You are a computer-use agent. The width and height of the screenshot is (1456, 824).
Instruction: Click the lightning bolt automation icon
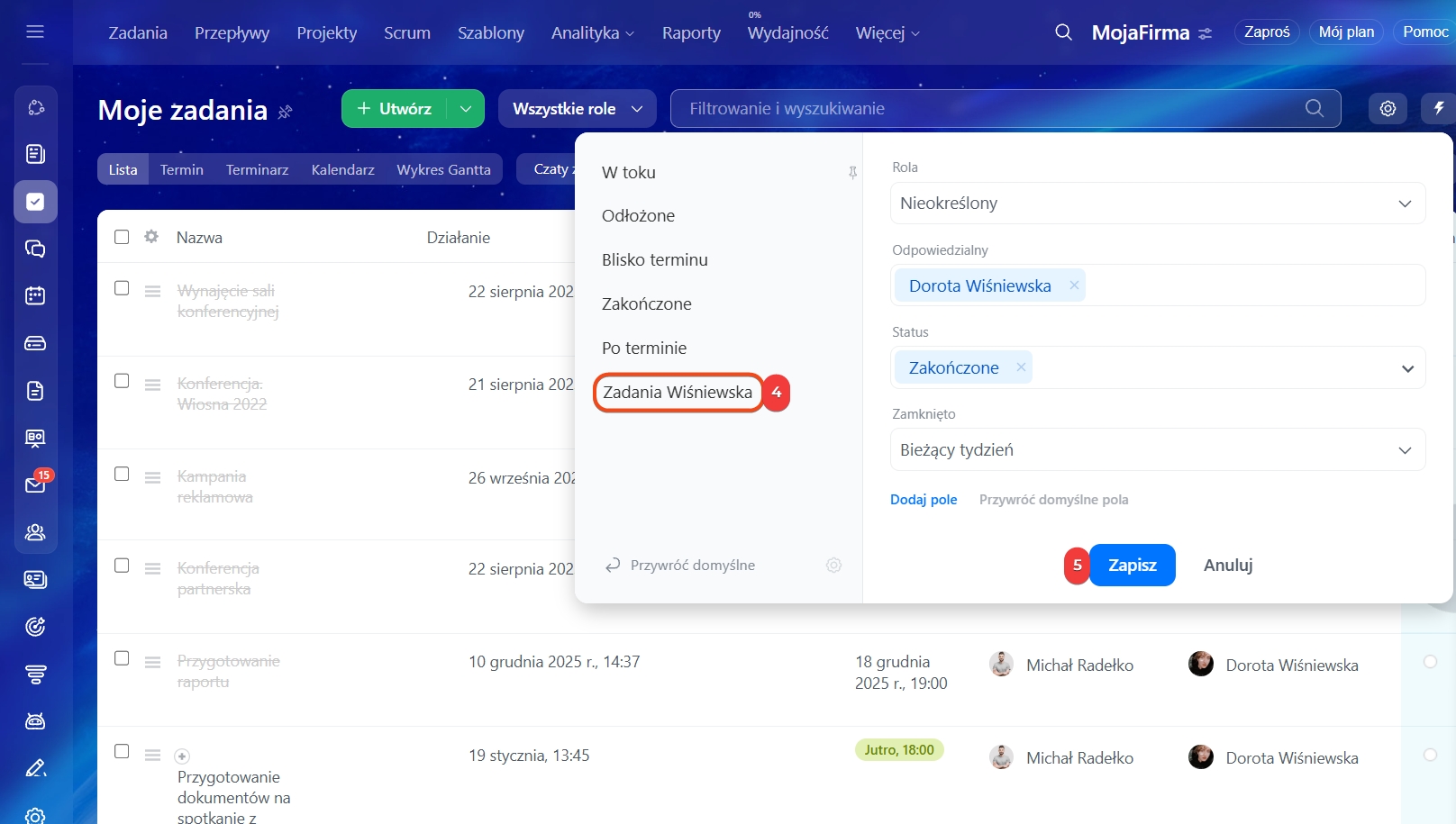(1439, 109)
